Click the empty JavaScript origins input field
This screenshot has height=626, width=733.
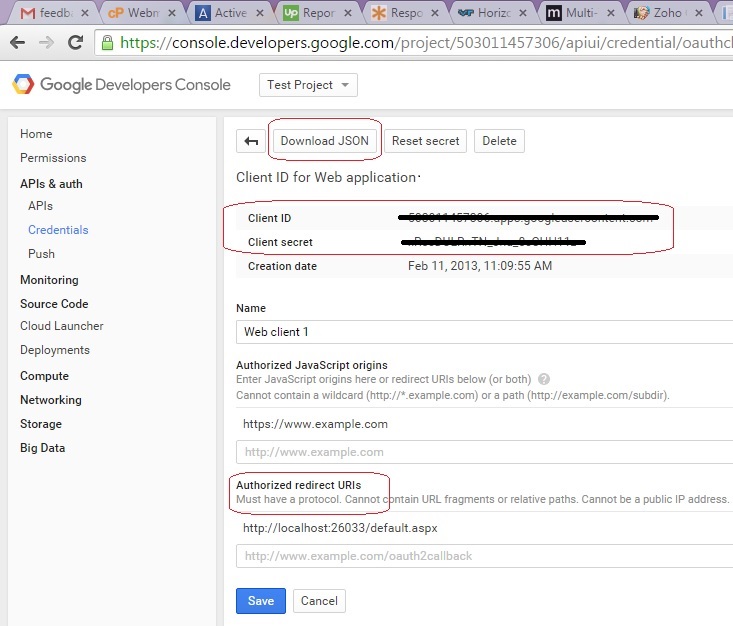click(x=484, y=452)
